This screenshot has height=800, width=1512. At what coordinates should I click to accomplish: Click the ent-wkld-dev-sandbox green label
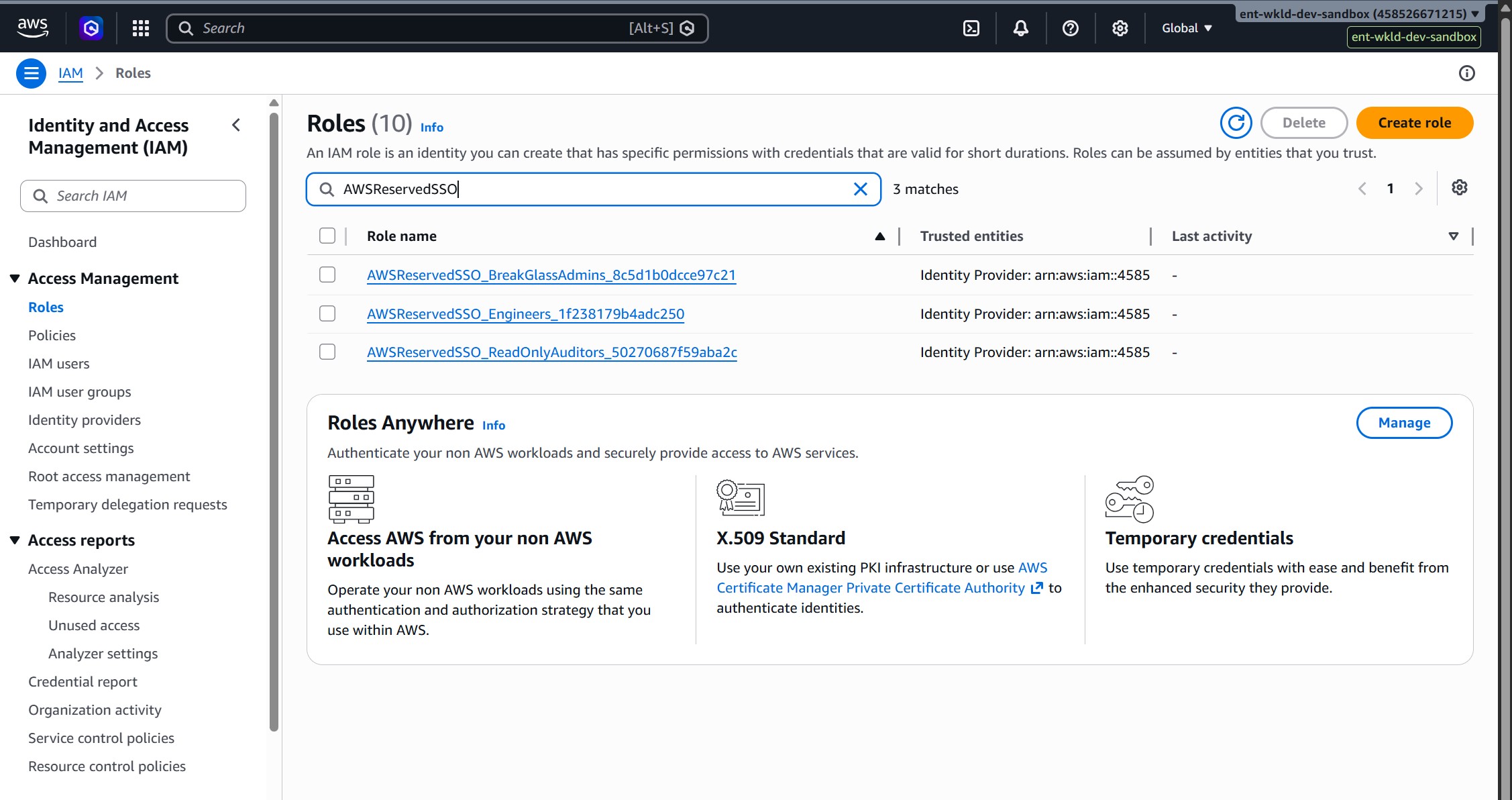tap(1413, 37)
